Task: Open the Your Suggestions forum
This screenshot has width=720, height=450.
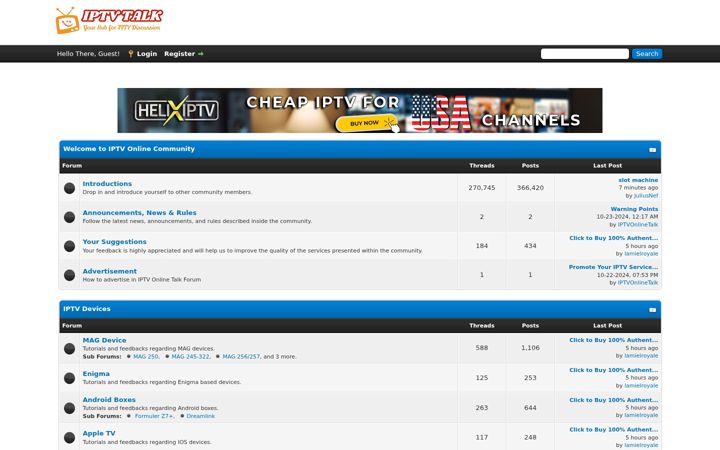Action: (x=114, y=242)
